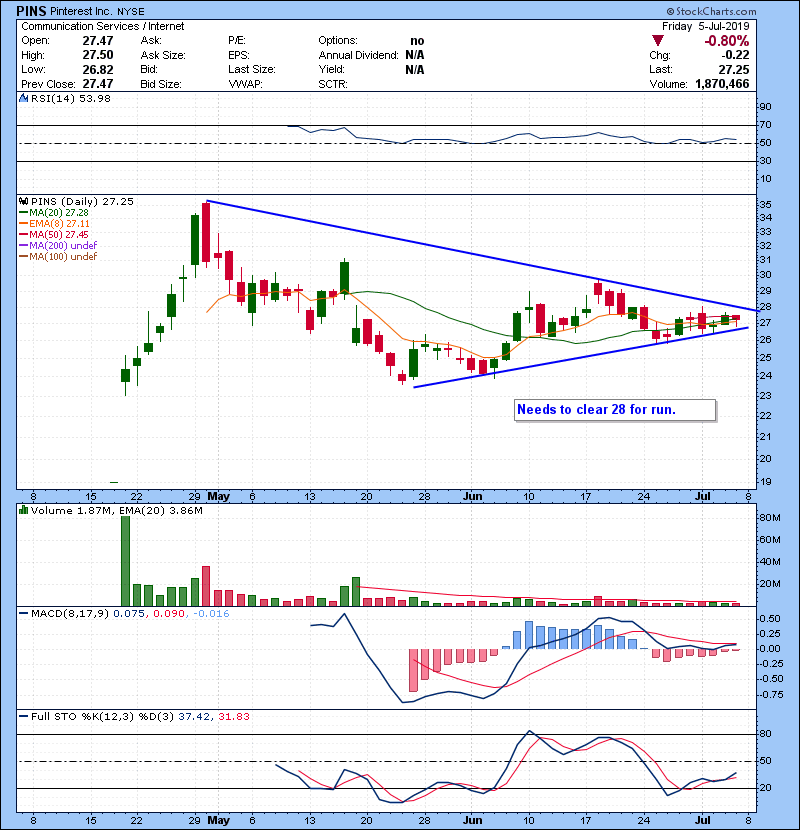The width and height of the screenshot is (800, 830).
Task: Click the 'Communication Services / Internet' sector text
Action: tap(103, 26)
